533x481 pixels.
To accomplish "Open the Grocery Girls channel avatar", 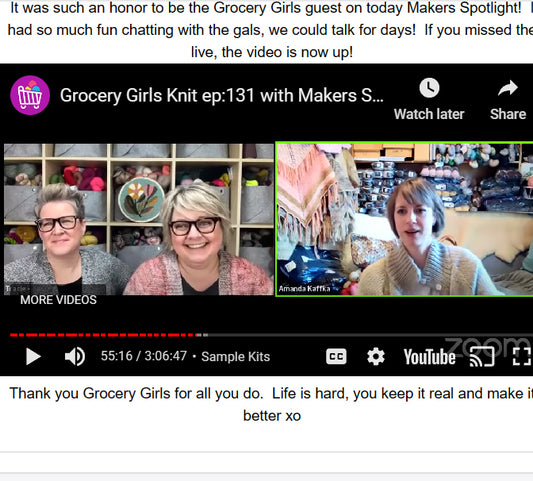I will tap(30, 95).
